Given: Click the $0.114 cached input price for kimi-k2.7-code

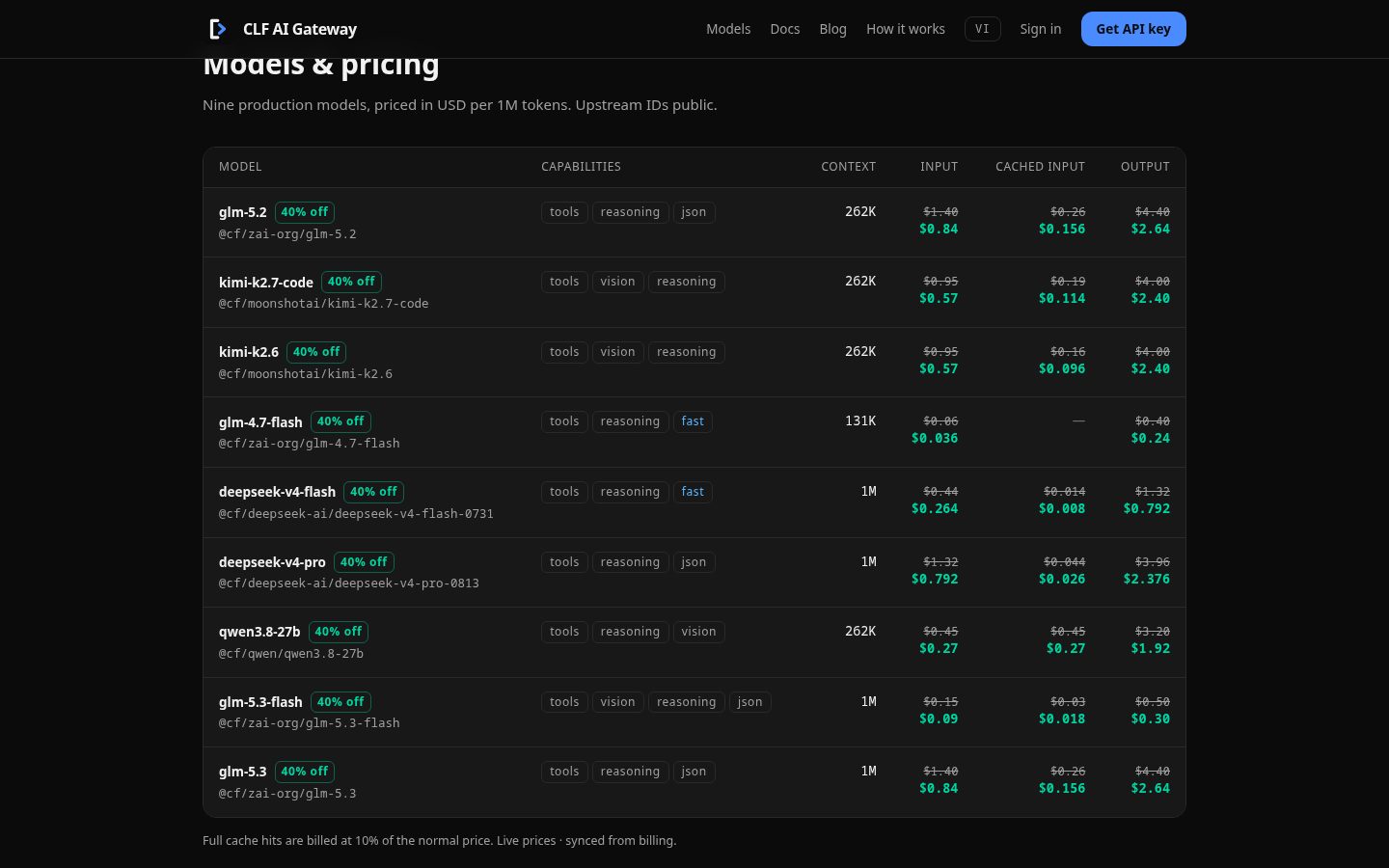Looking at the screenshot, I should pos(1062,298).
